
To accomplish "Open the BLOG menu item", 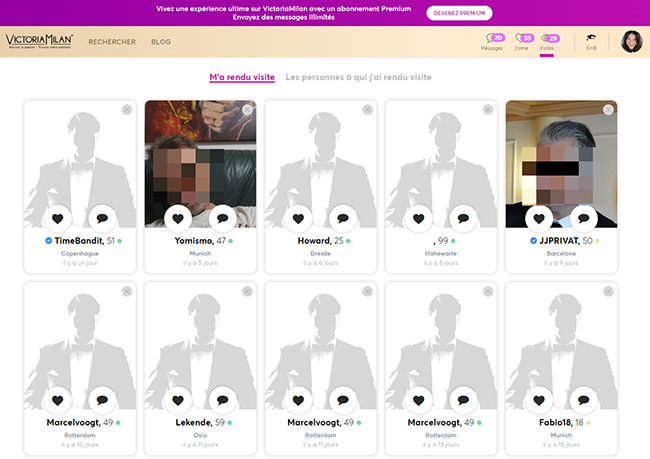I will 161,42.
